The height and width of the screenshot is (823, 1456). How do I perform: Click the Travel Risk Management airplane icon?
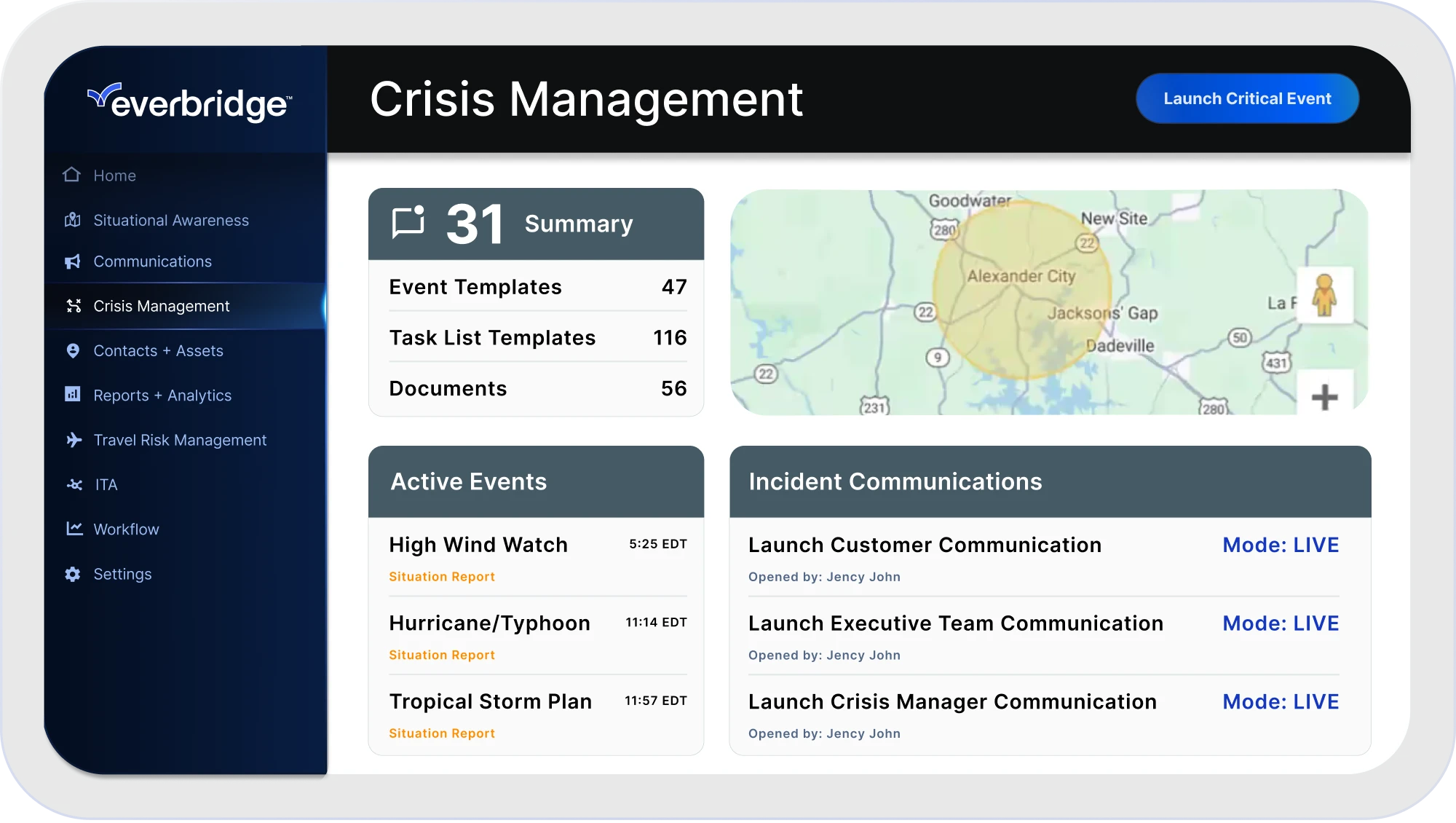point(74,440)
